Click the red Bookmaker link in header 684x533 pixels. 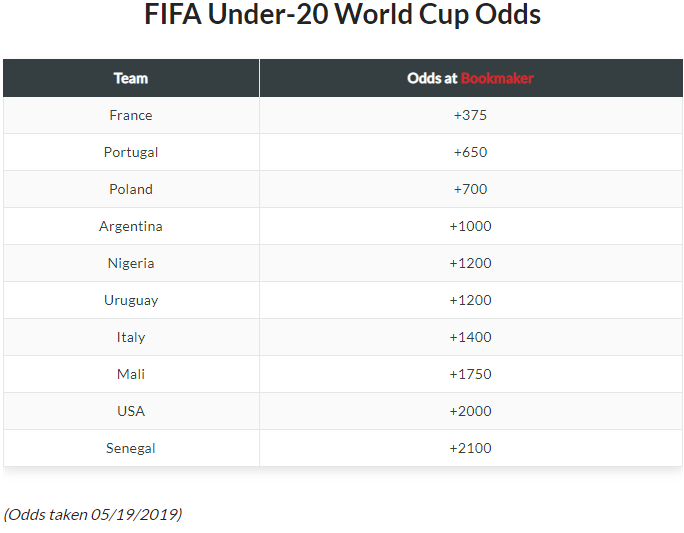(x=497, y=78)
